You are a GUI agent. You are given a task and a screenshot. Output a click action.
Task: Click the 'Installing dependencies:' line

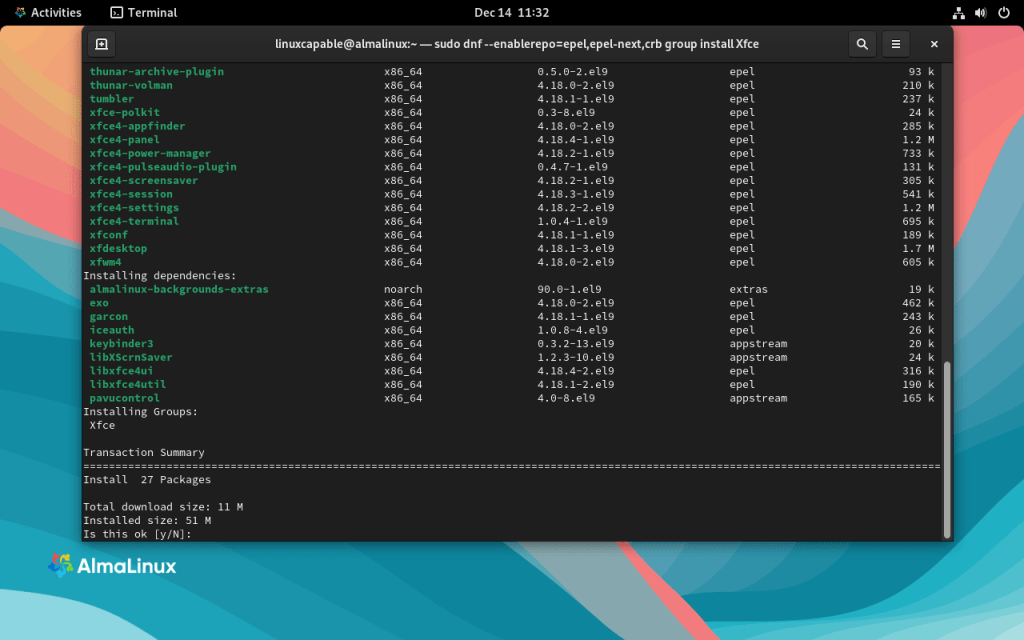160,276
